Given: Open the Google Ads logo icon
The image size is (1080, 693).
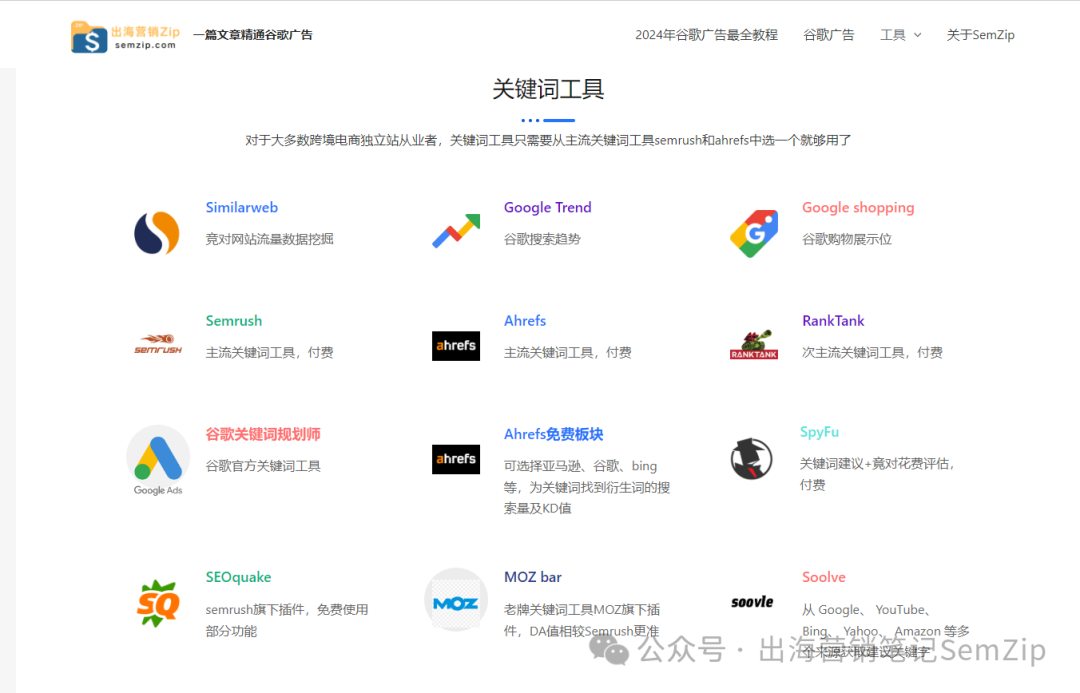Looking at the screenshot, I should [158, 460].
